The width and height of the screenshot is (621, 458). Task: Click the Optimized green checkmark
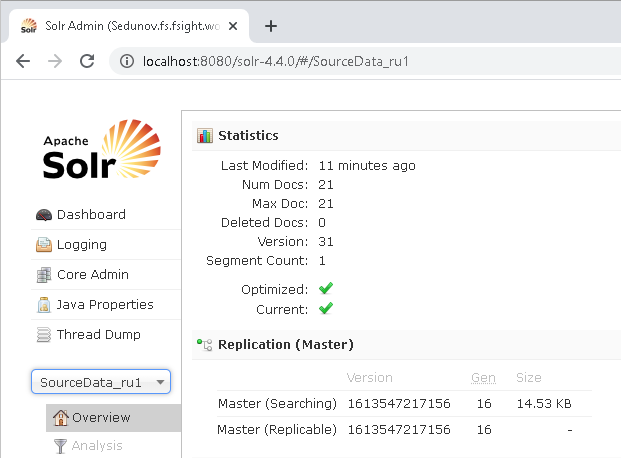[325, 289]
